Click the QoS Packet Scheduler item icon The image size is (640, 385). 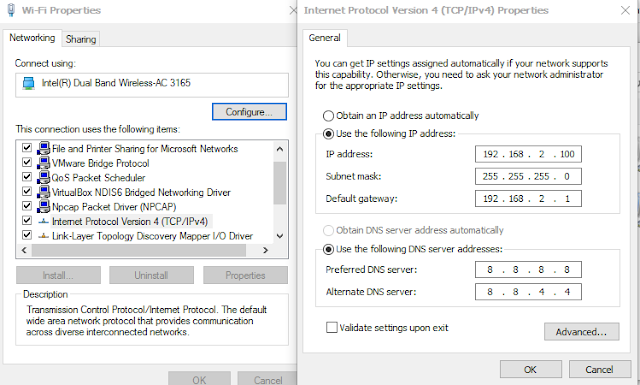43,178
